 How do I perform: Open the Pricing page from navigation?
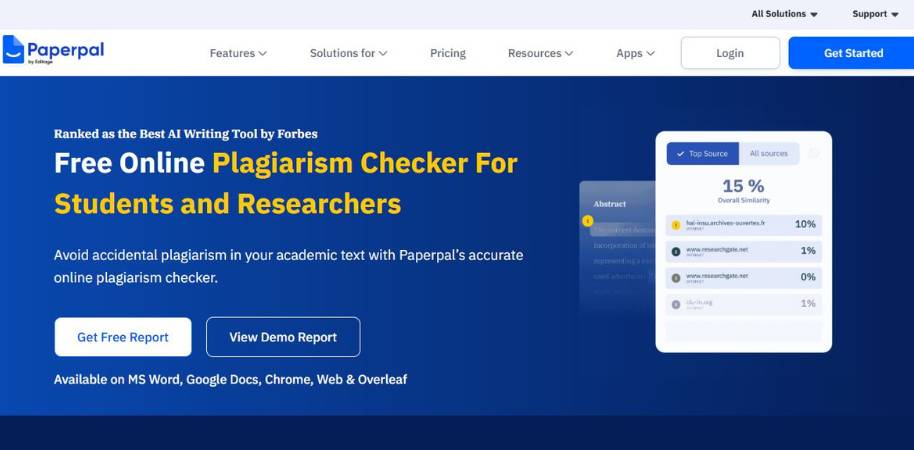pyautogui.click(x=448, y=53)
